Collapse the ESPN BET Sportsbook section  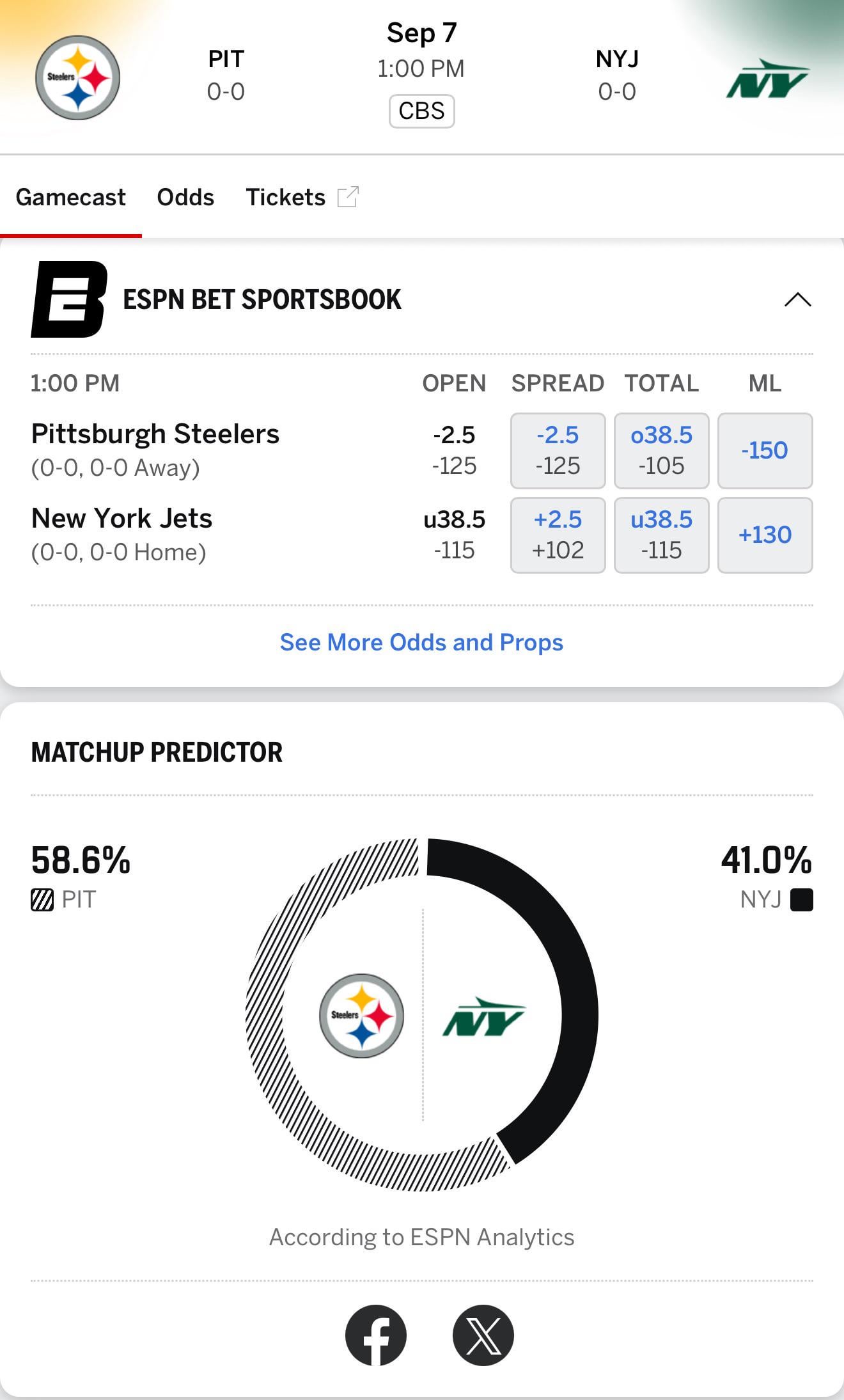click(797, 299)
